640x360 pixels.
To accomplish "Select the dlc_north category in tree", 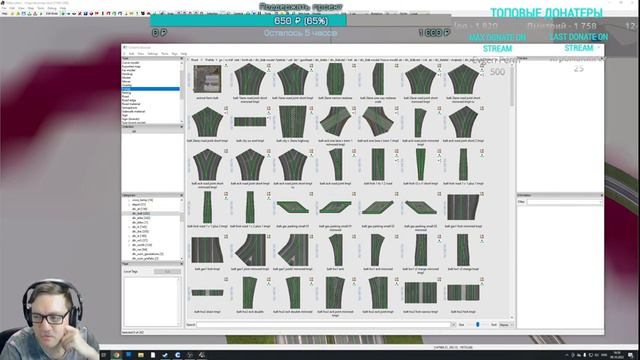I will 142,245.
